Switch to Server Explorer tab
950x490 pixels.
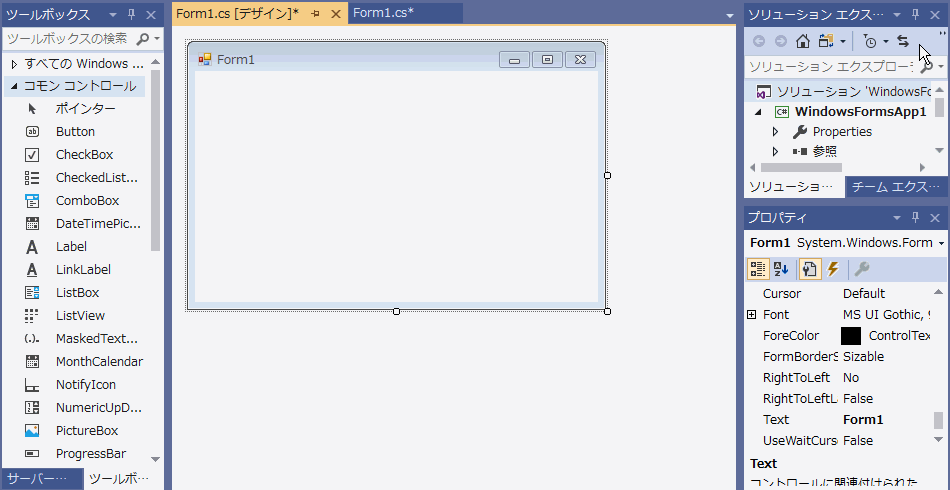(42, 478)
